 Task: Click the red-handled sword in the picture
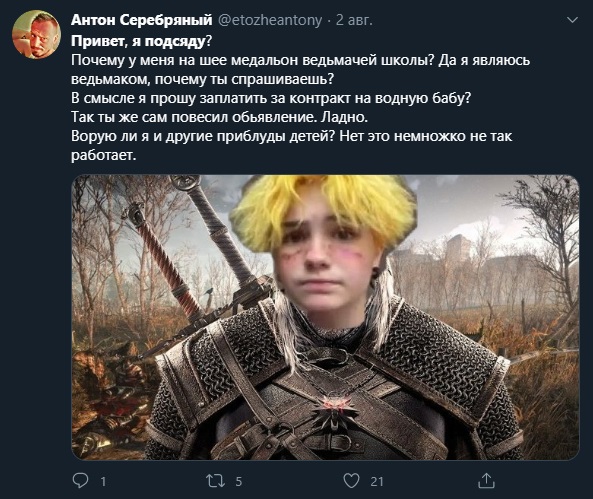[165, 262]
